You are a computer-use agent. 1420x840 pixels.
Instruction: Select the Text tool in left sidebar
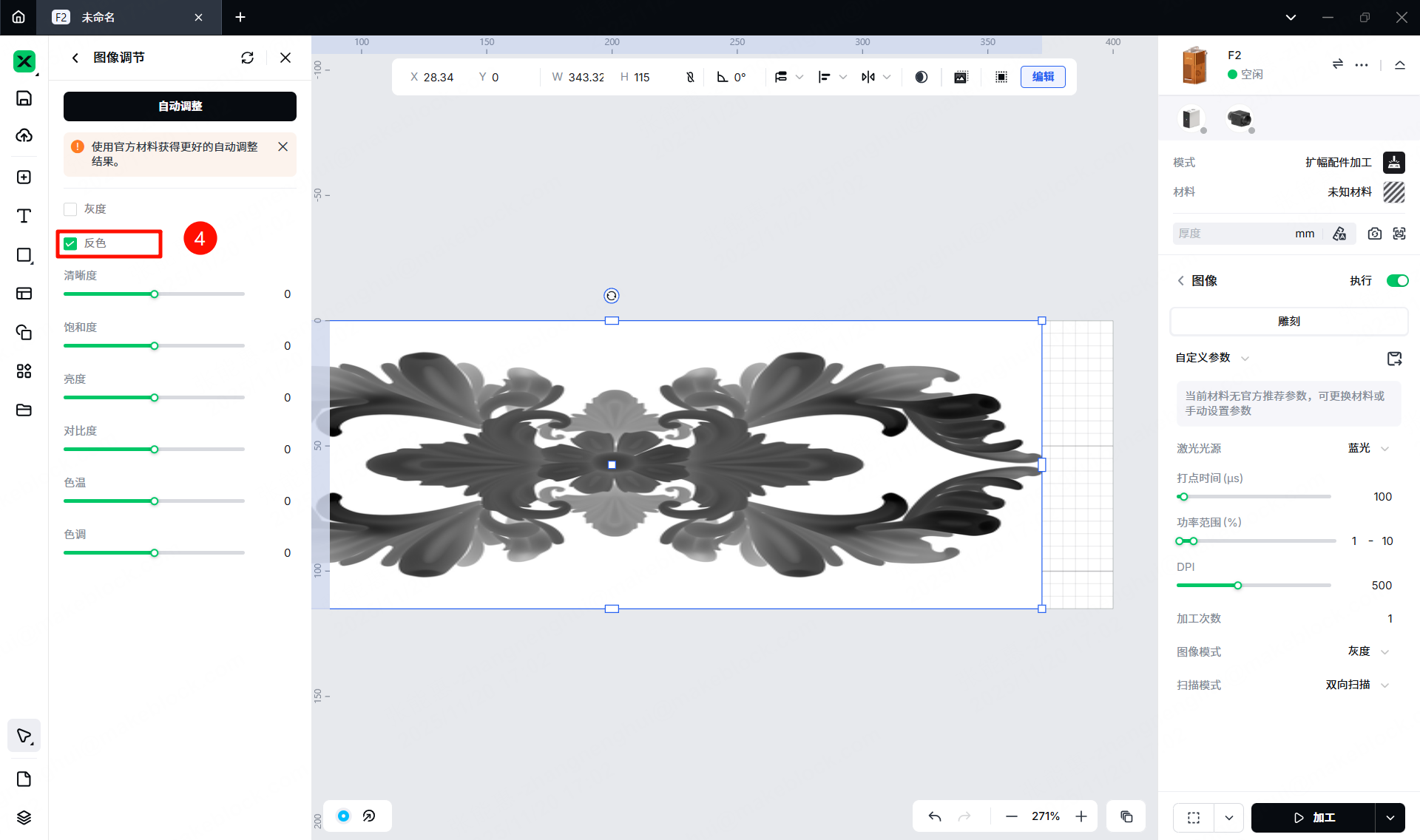24,216
